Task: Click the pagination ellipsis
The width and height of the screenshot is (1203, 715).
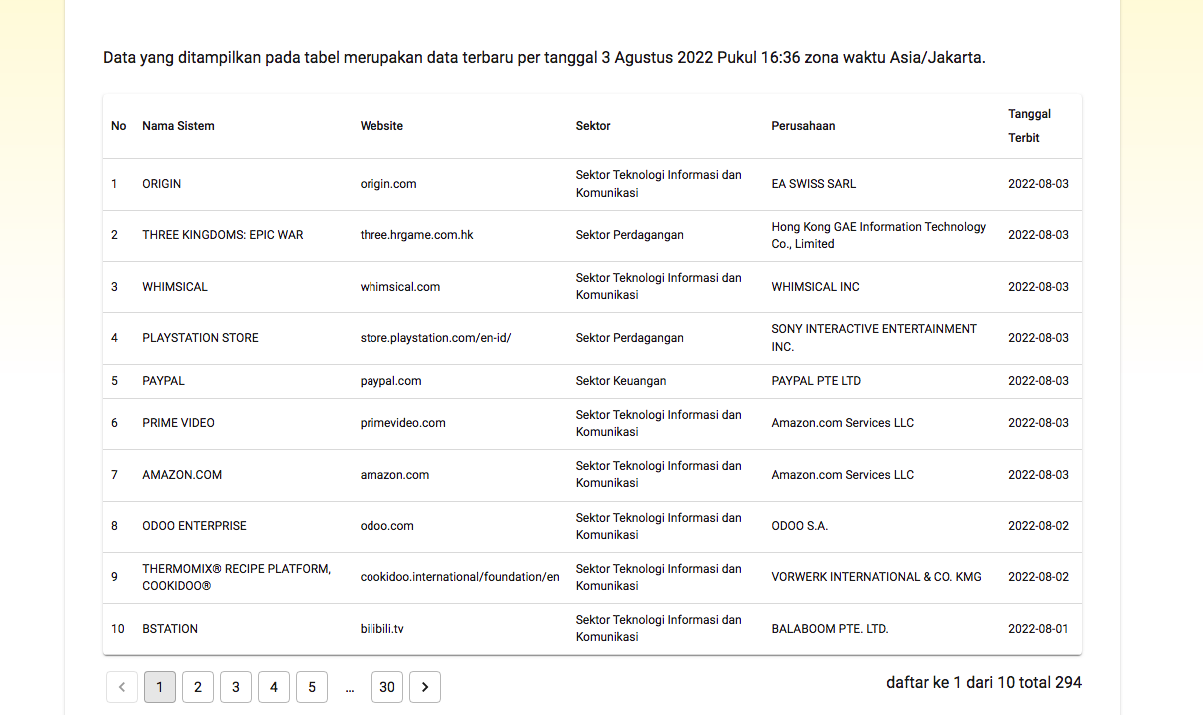Action: [x=350, y=687]
